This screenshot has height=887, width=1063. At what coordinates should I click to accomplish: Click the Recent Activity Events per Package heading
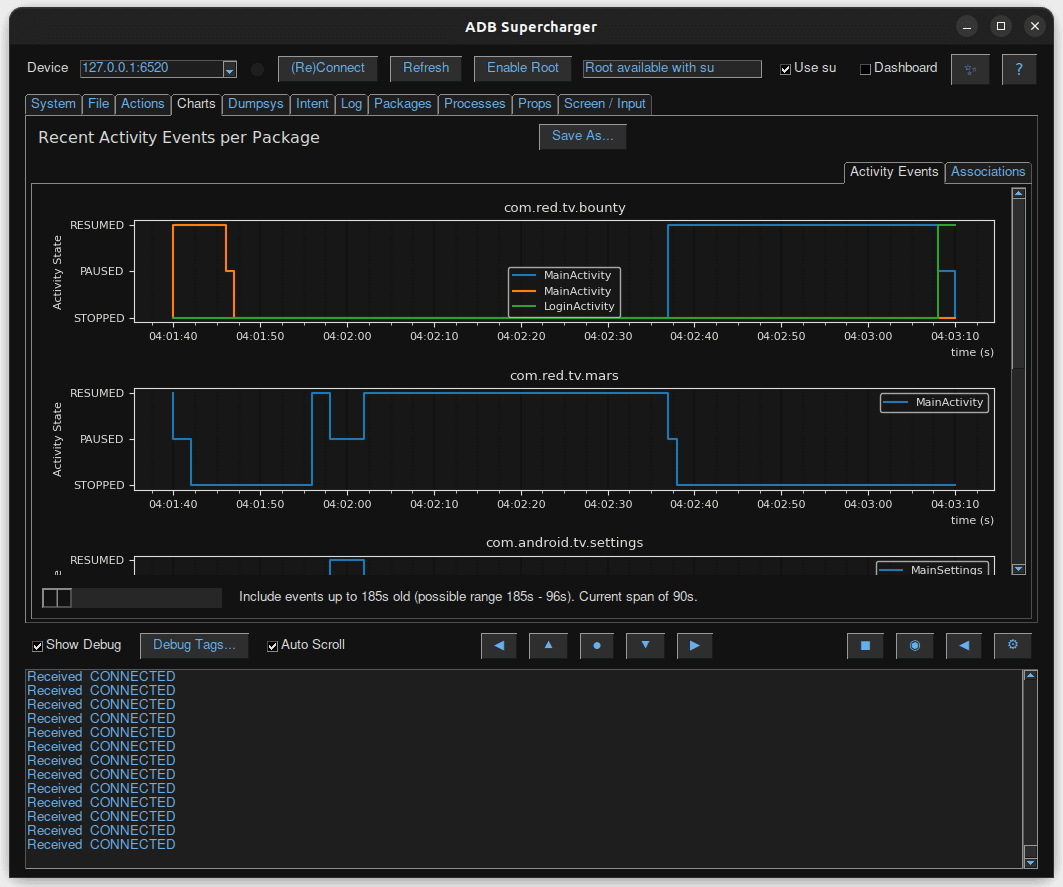(x=179, y=138)
